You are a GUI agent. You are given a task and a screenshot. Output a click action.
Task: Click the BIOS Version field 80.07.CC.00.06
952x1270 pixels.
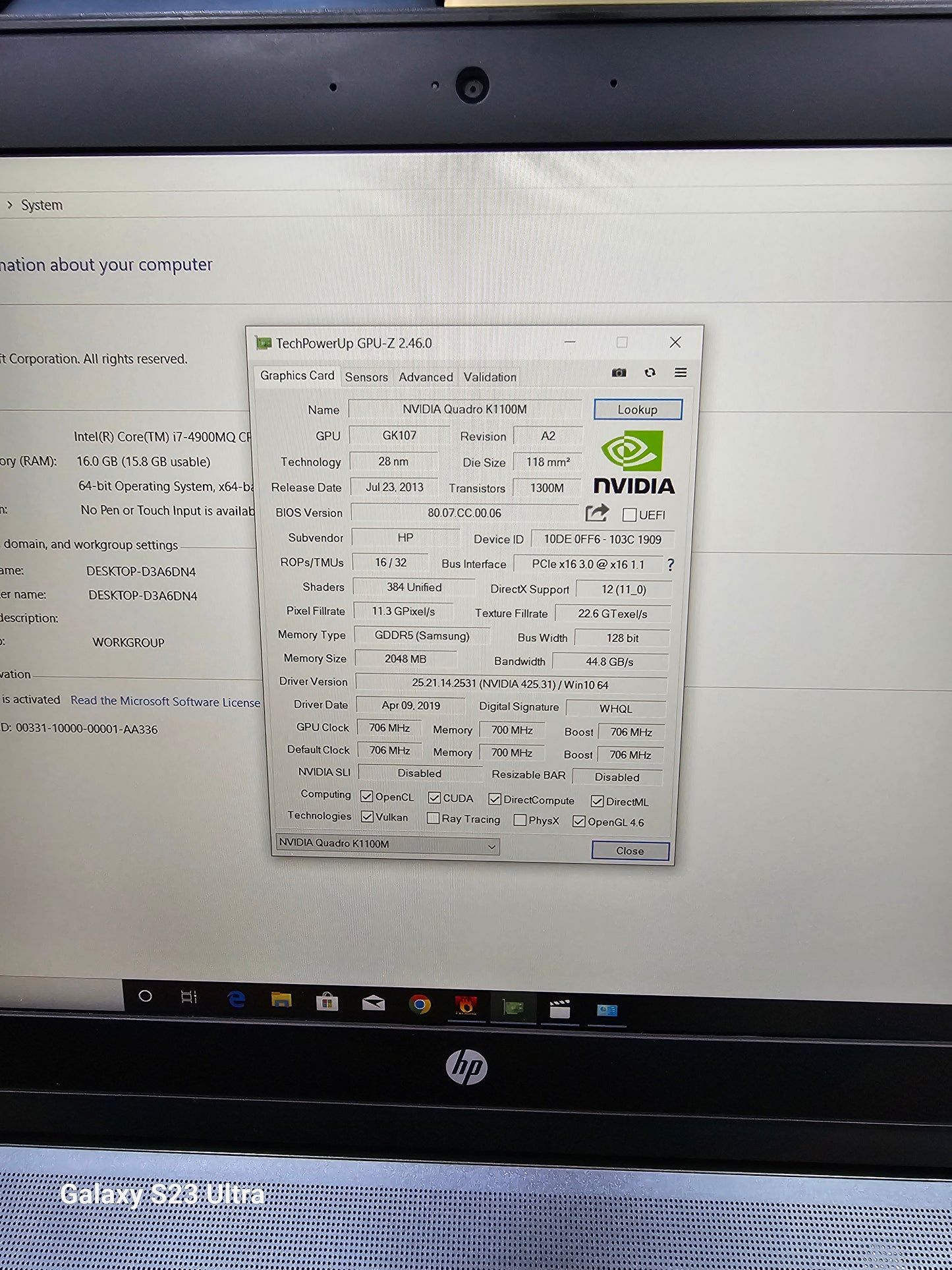point(464,513)
